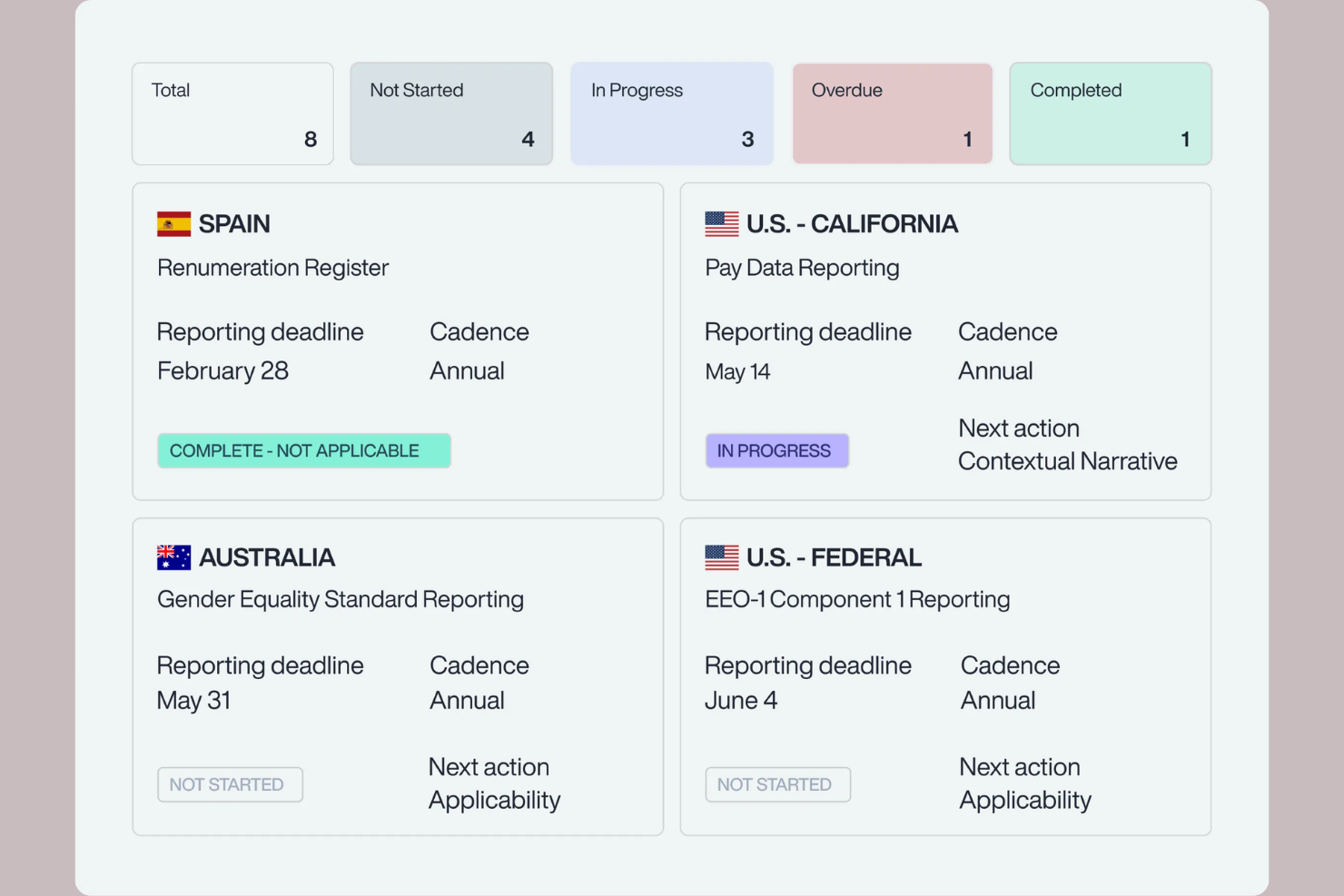The width and height of the screenshot is (1344, 896).
Task: Click the May 14 deadline
Action: tap(737, 371)
